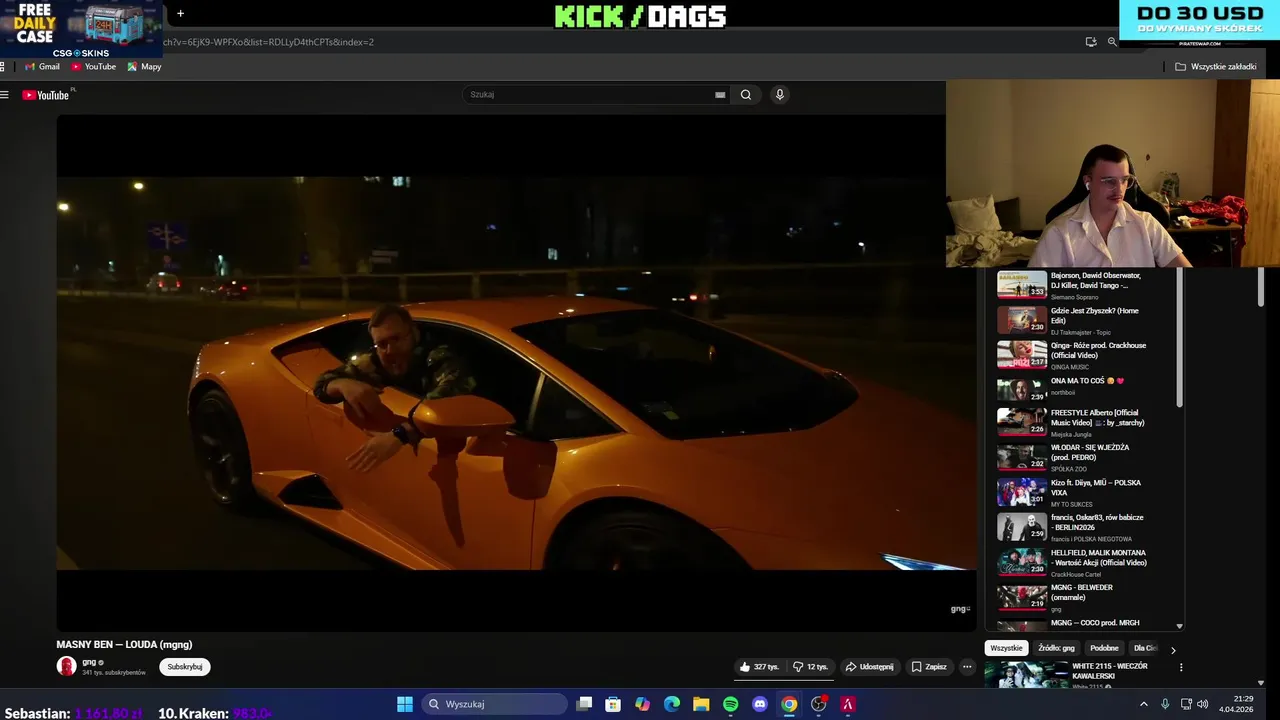The image size is (1280, 720).
Task: Click the video player frame to pause
Action: point(516,372)
